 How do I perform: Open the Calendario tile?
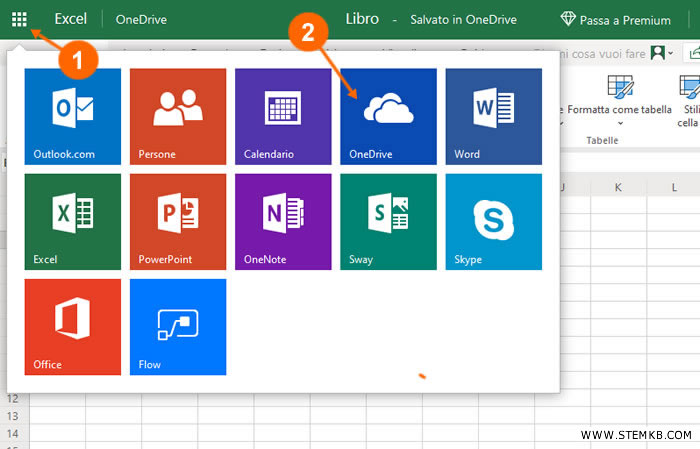coord(283,116)
